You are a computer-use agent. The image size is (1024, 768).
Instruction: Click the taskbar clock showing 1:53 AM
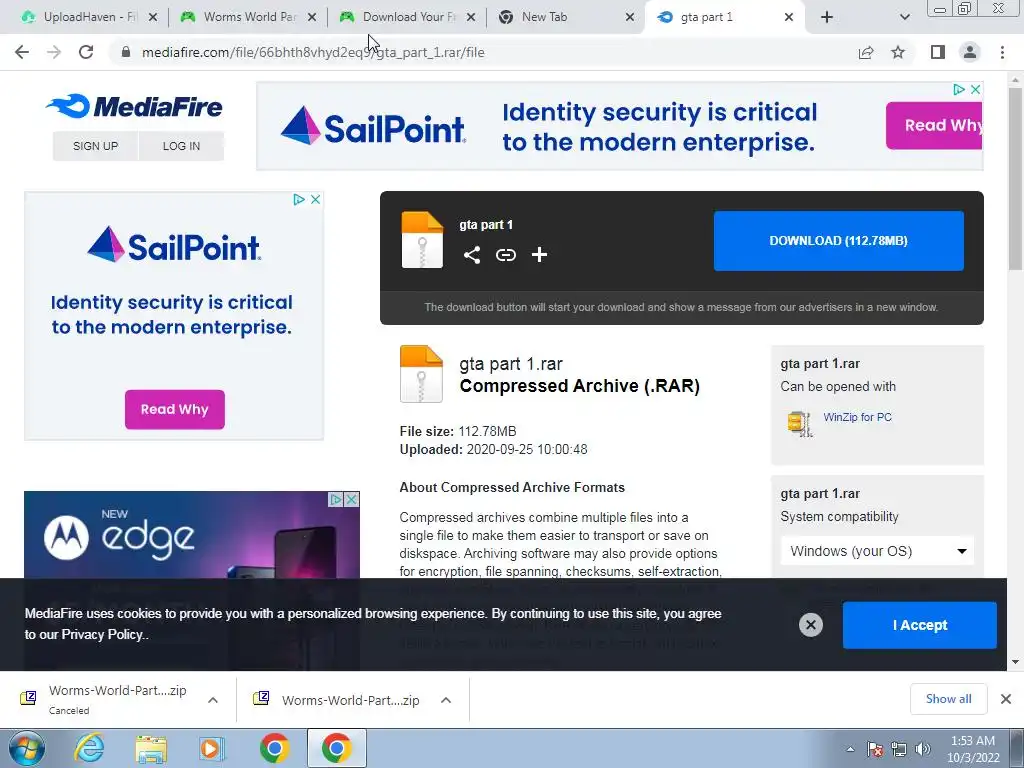click(x=972, y=749)
